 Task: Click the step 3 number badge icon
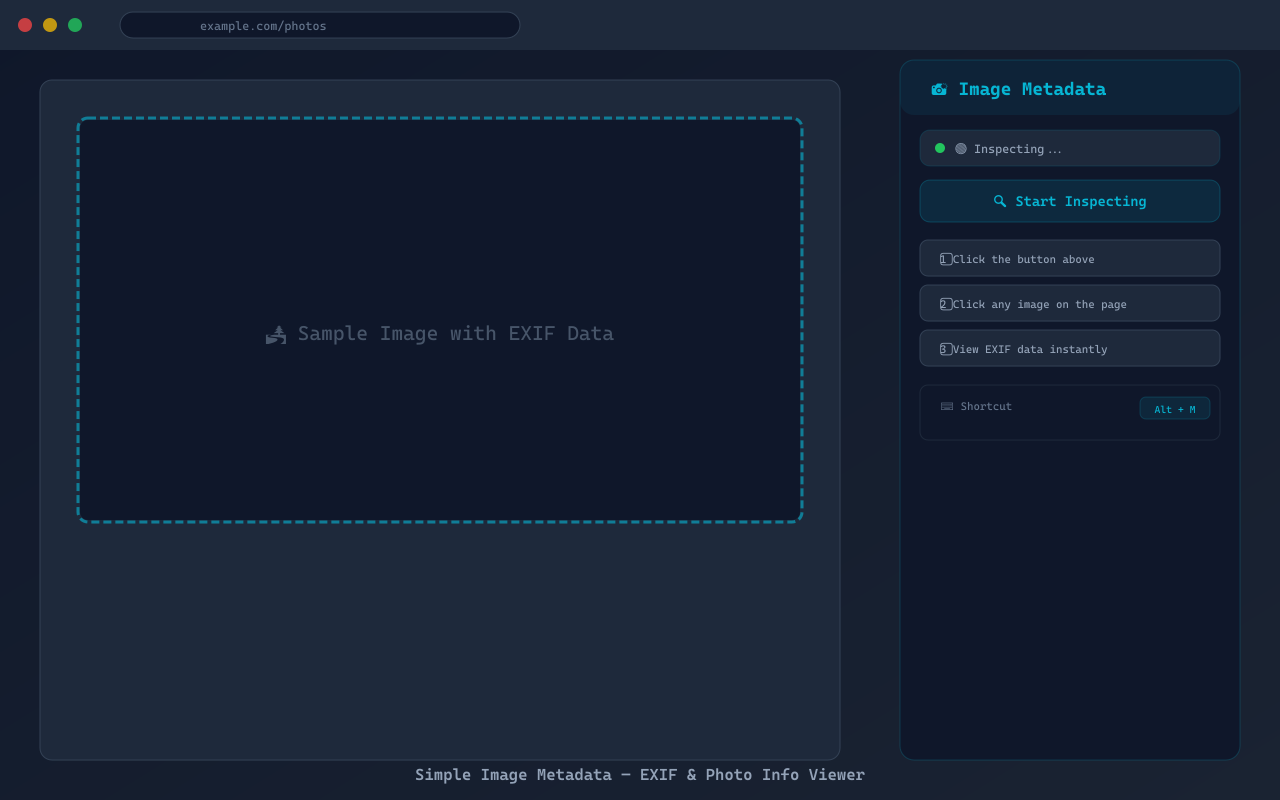(944, 348)
